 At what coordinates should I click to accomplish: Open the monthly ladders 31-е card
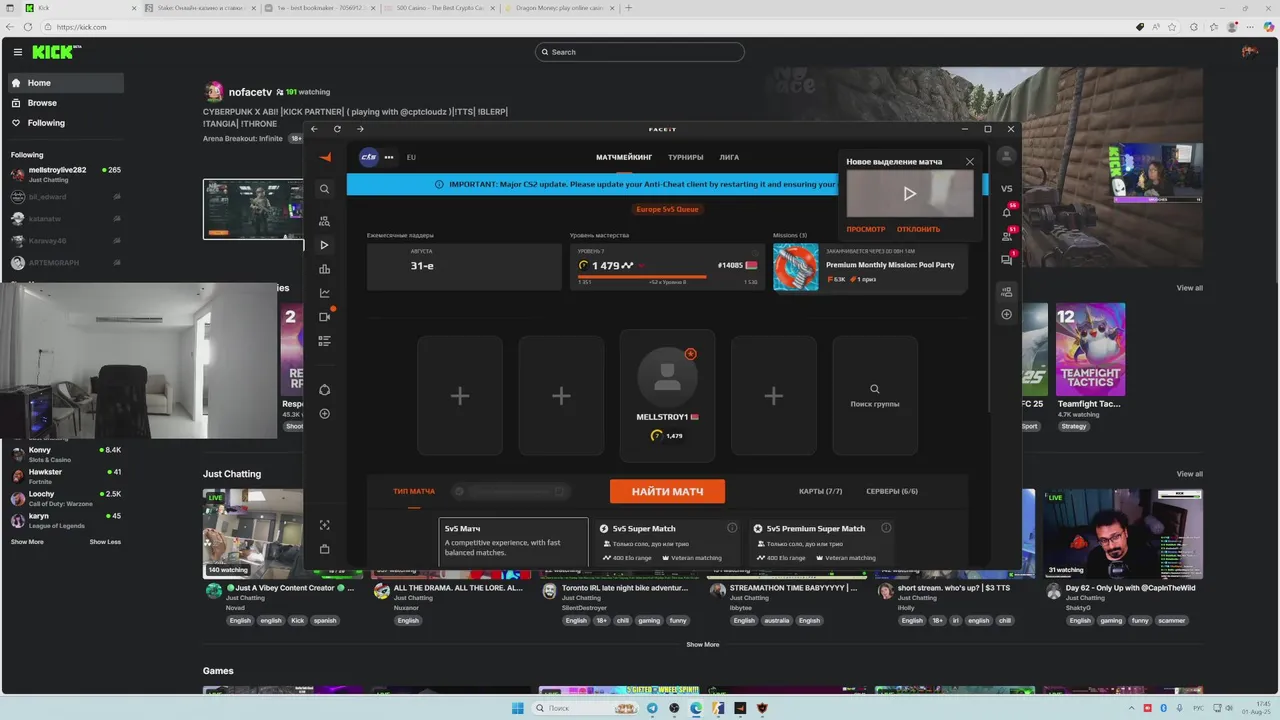(x=464, y=267)
